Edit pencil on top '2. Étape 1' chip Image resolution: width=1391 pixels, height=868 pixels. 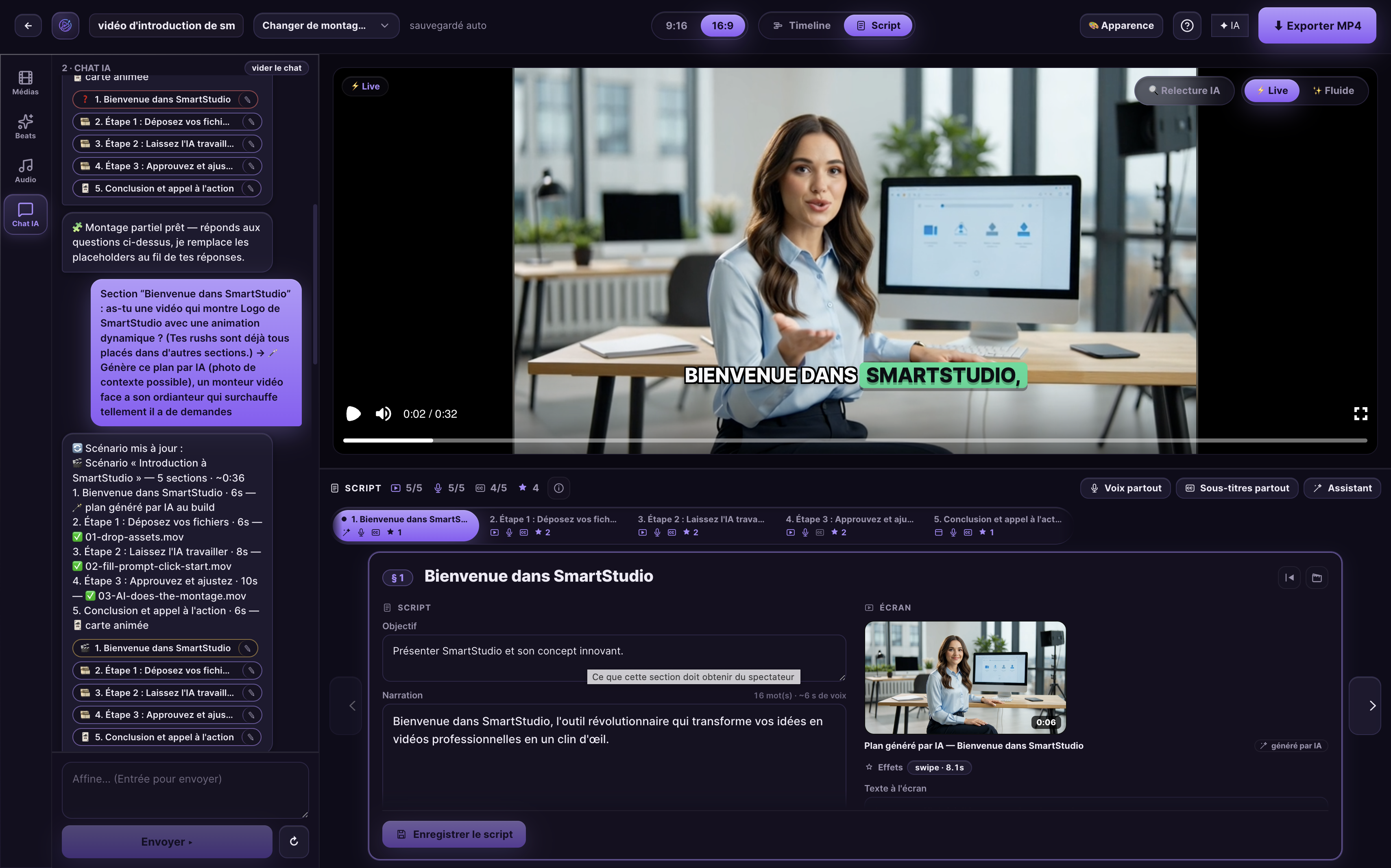click(251, 122)
